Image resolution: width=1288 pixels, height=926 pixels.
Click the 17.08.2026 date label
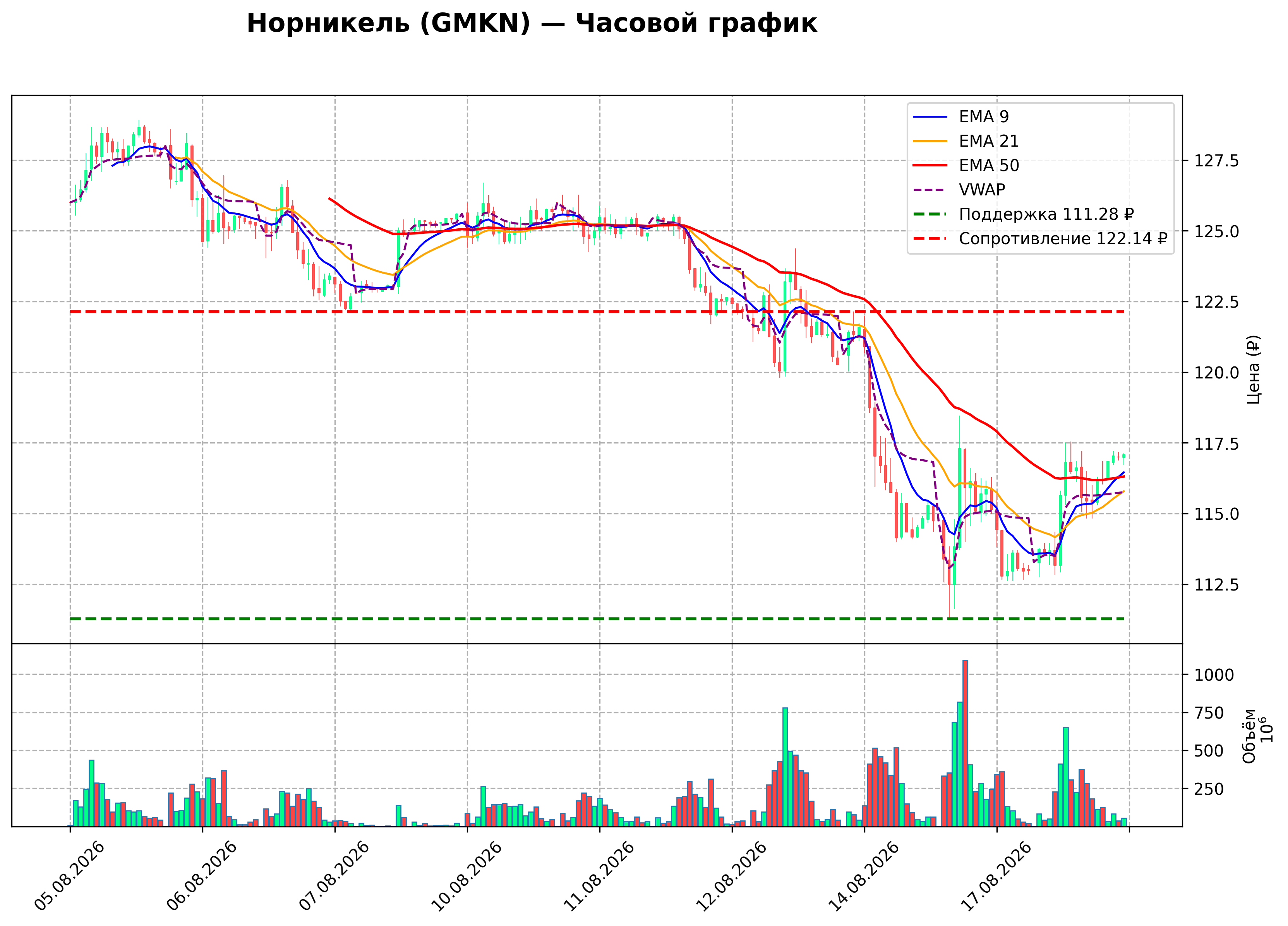(x=996, y=876)
